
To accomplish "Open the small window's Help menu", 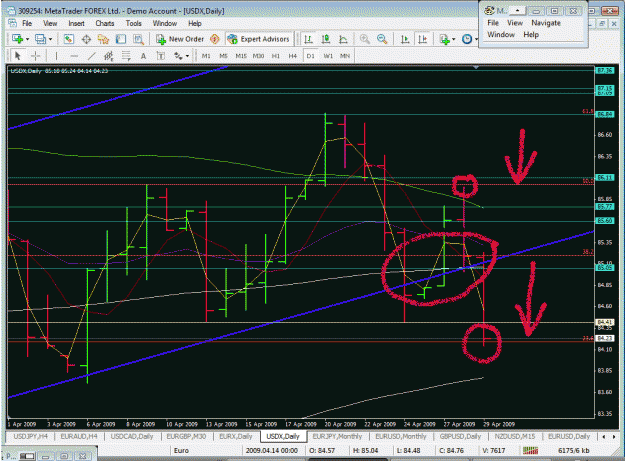I will point(531,35).
